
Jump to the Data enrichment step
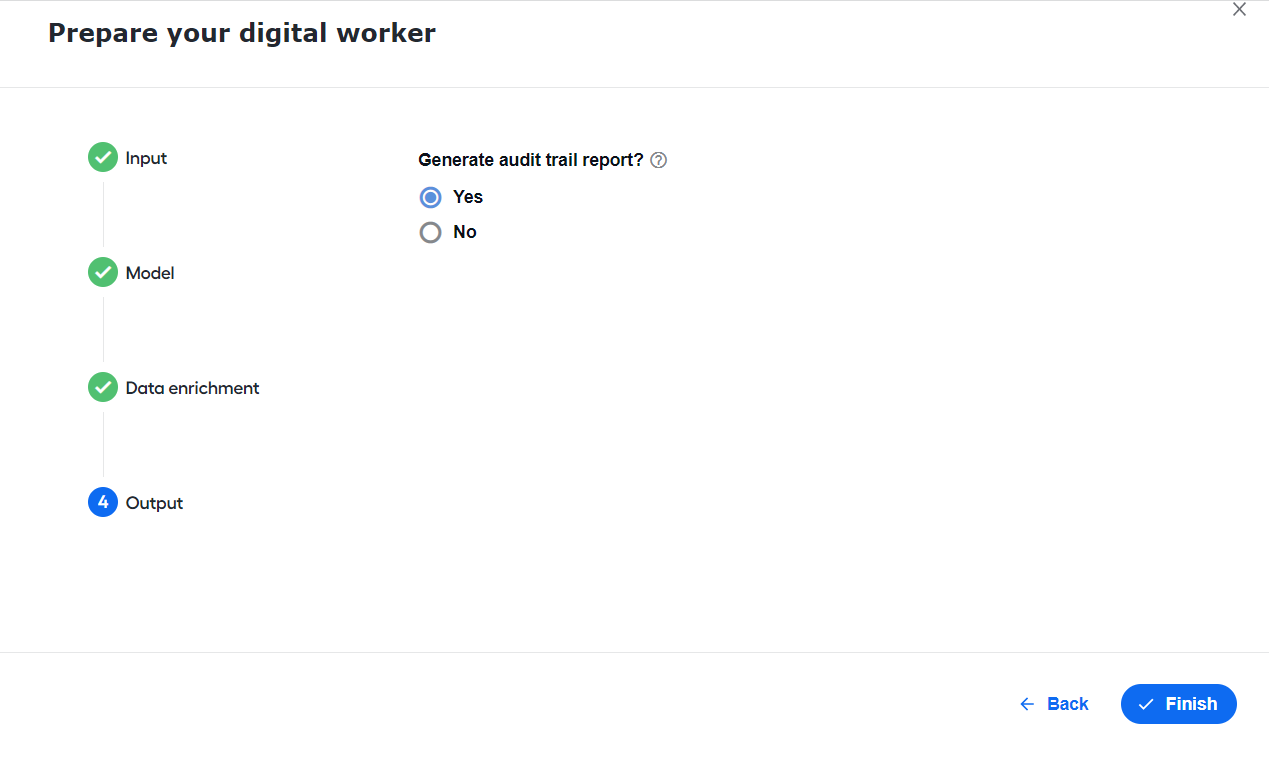193,388
